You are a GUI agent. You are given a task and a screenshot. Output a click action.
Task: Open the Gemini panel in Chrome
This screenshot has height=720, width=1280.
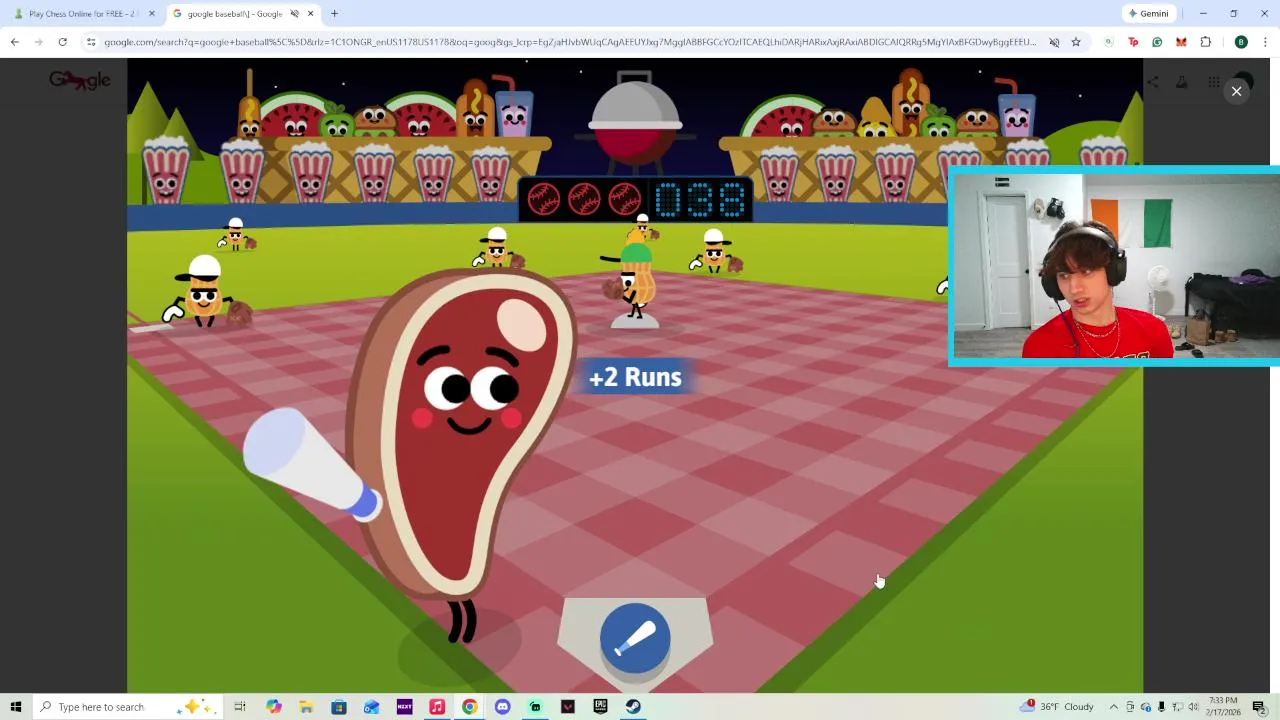click(1148, 14)
